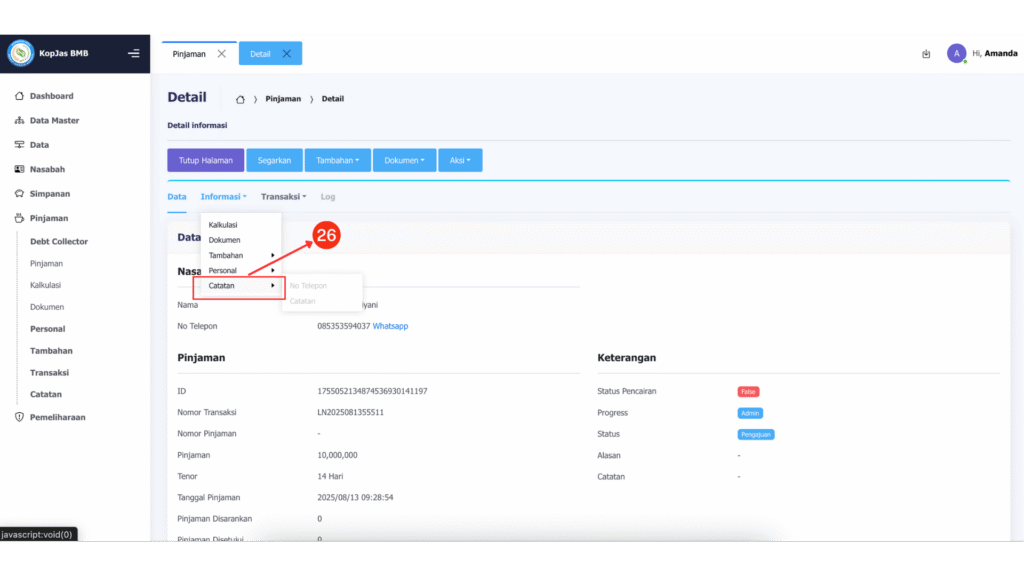Click the home icon in breadcrumb
The width and height of the screenshot is (1024, 576).
240,99
